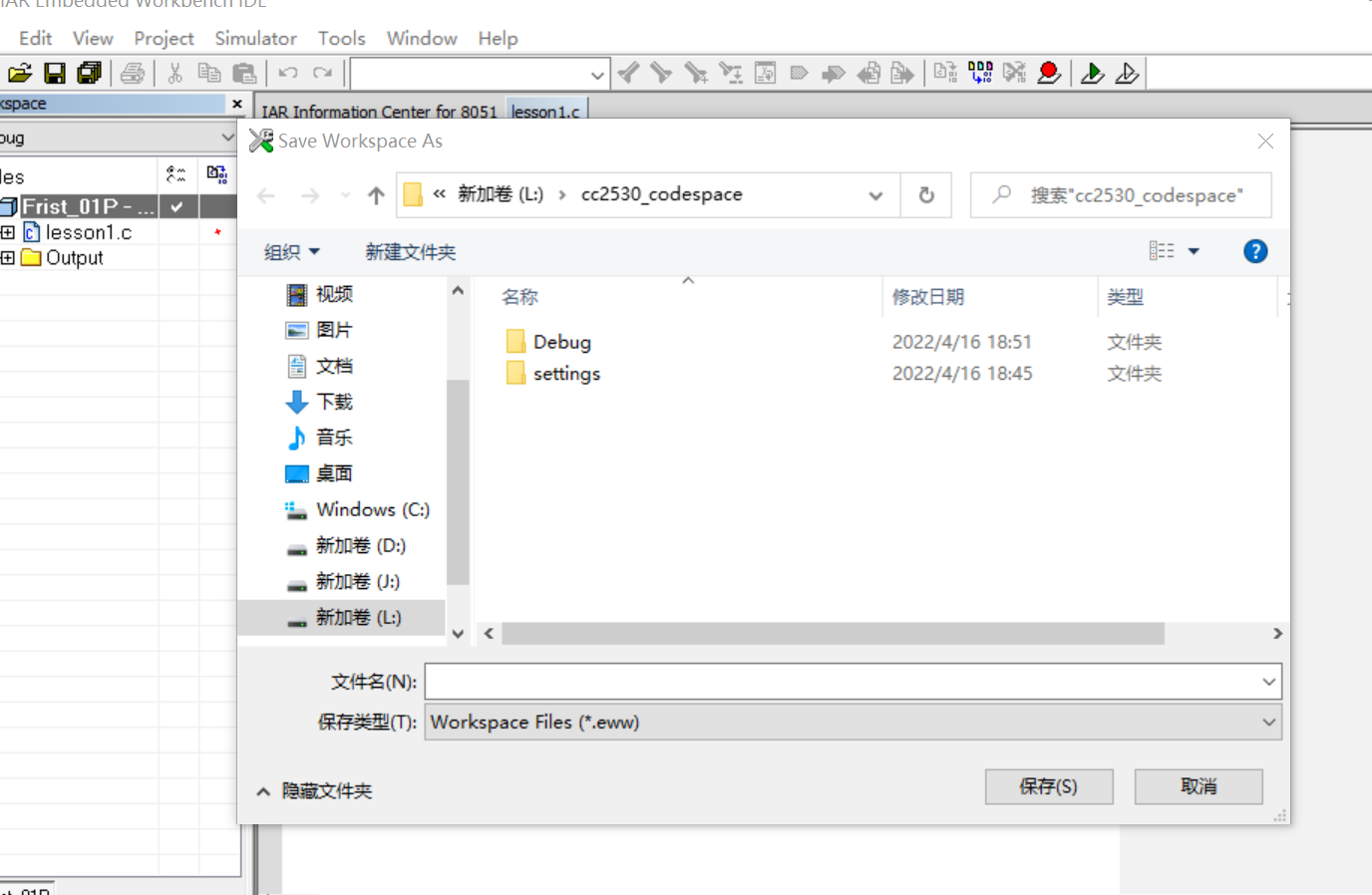Click the Find Previous flashlight icon
The image size is (1372, 895).
[x=629, y=73]
